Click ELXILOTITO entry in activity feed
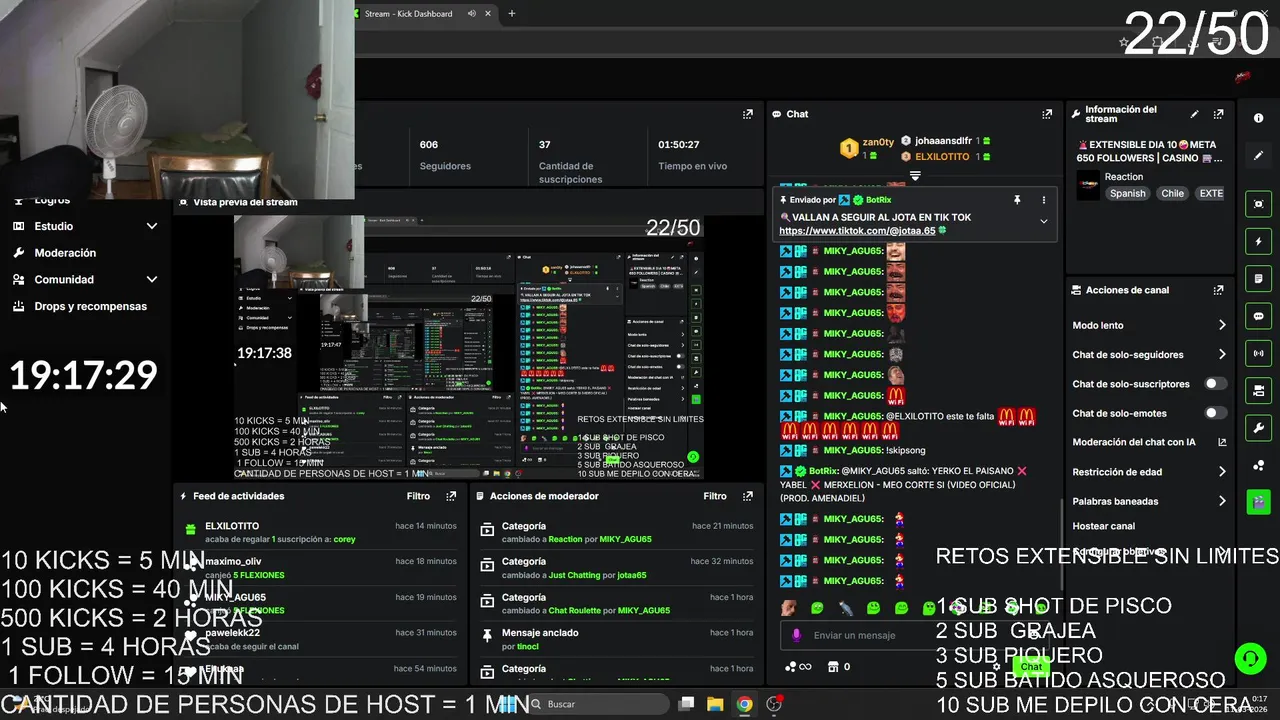 click(319, 532)
